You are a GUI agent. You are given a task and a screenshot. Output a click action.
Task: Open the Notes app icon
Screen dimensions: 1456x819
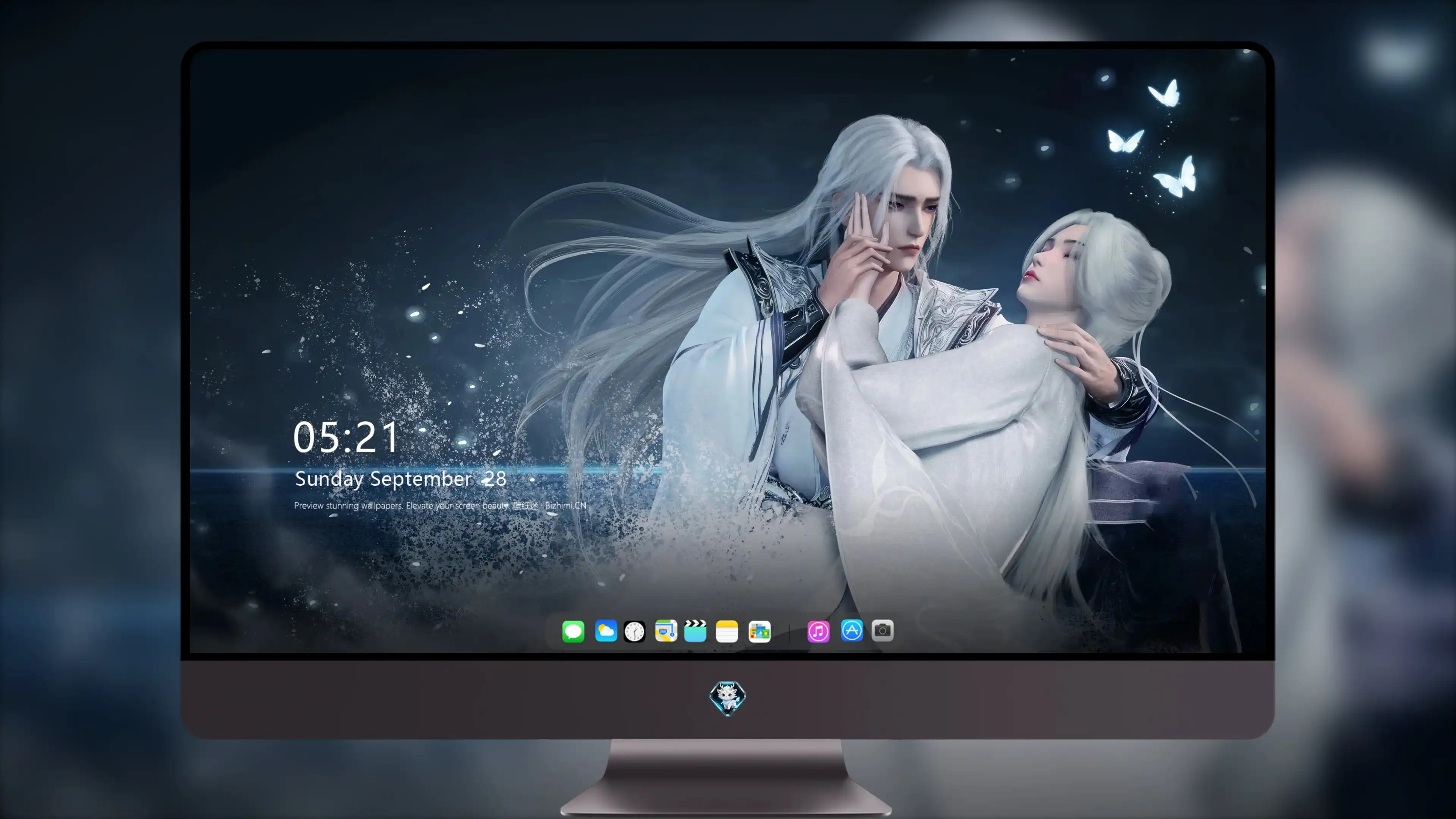click(727, 631)
